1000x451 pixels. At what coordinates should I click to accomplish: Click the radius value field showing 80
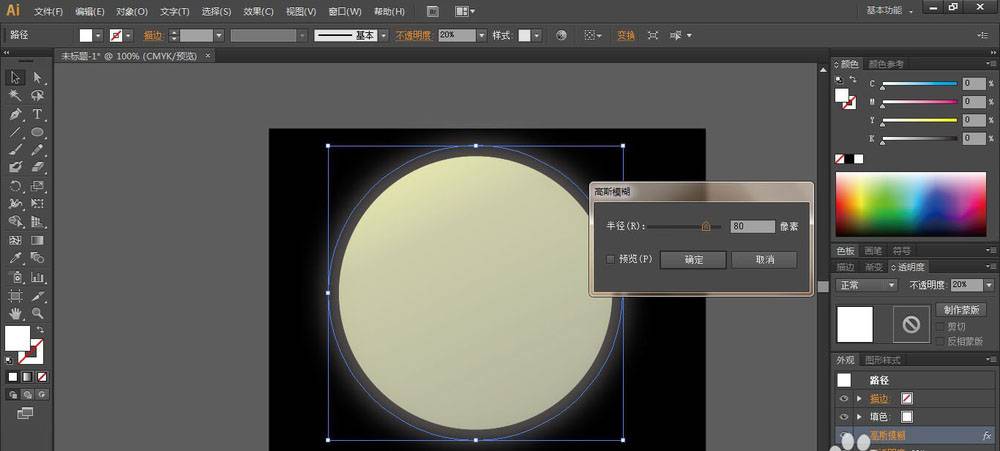[x=752, y=227]
